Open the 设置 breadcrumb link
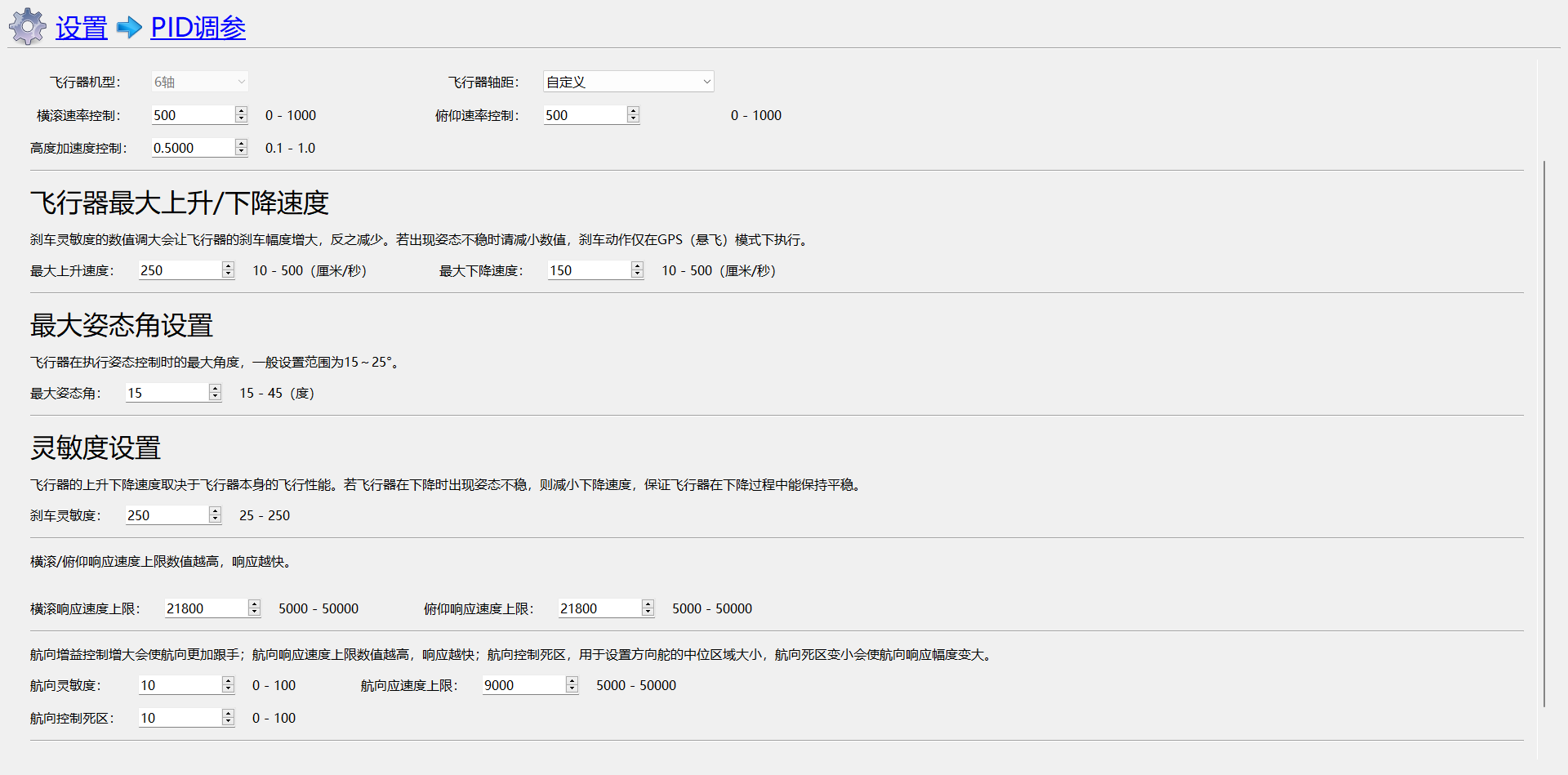 (82, 28)
